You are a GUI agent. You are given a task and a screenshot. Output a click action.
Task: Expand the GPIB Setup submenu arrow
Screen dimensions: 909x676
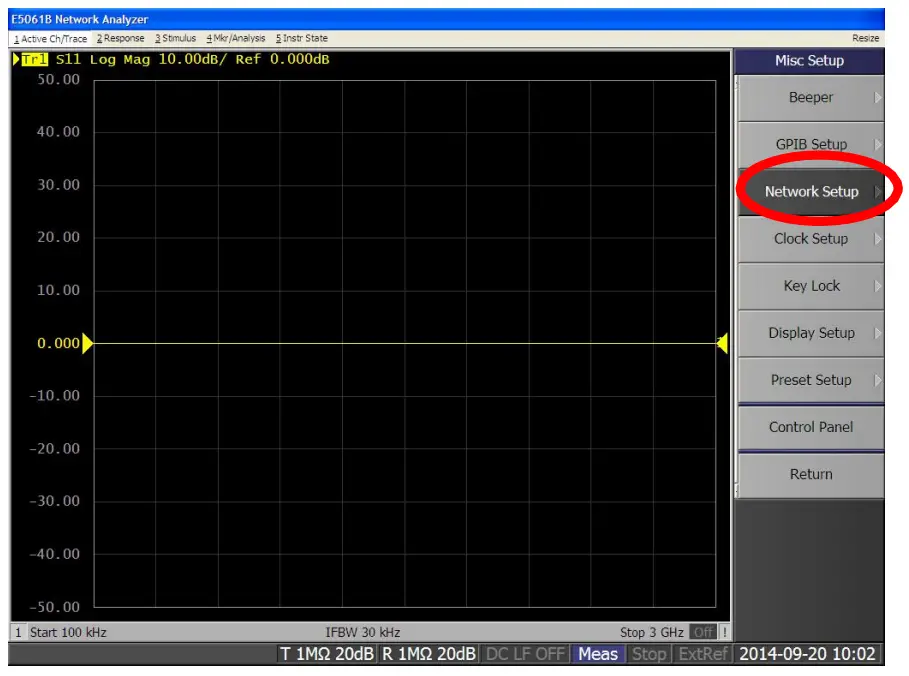878,144
